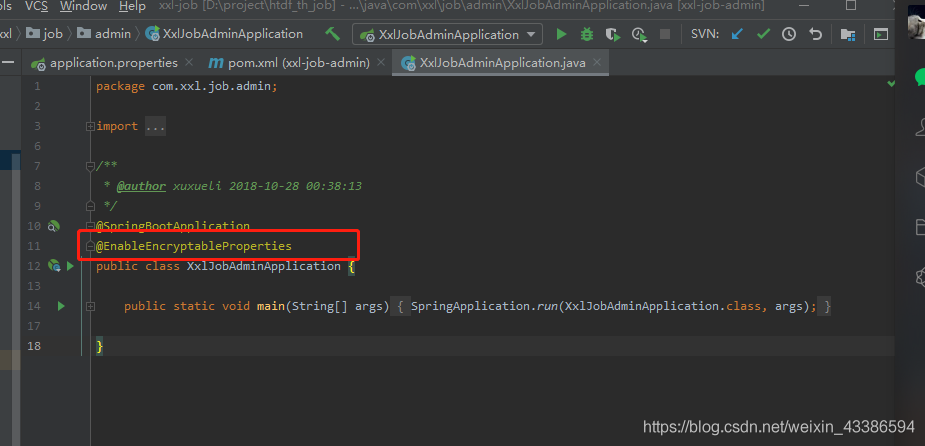Collapse the Javadoc comment fold marker
Viewport: 925px width, 446px height.
pyautogui.click(x=90, y=166)
